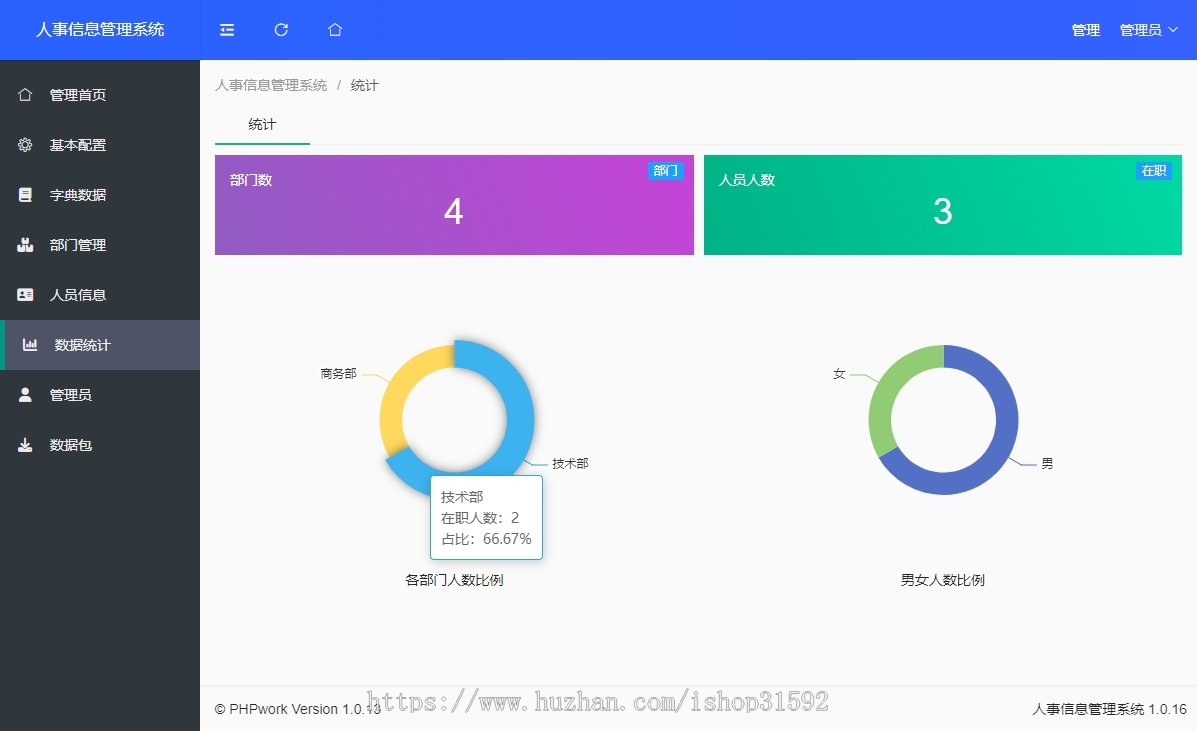Screen dimensions: 1197x731
Task: Click the 人事信息管理系统 1.0.16 footer text
Action: coord(1110,709)
